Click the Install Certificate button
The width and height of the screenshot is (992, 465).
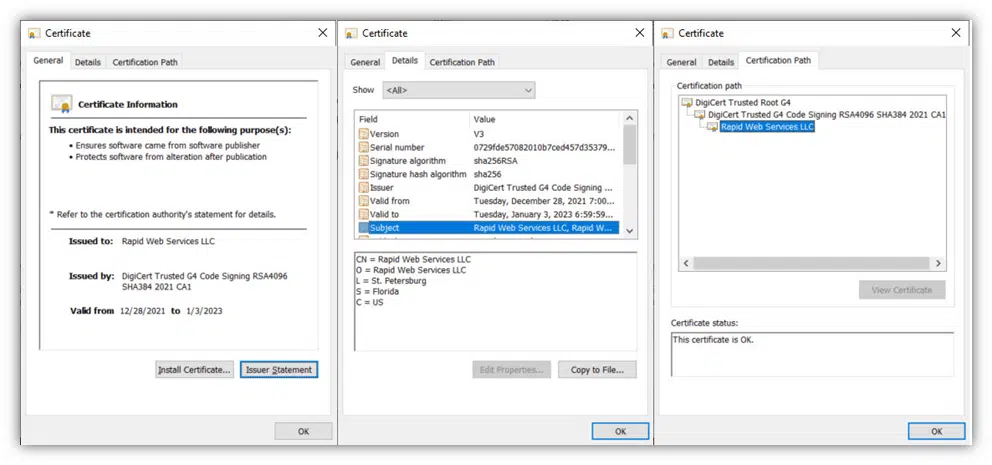pos(194,369)
